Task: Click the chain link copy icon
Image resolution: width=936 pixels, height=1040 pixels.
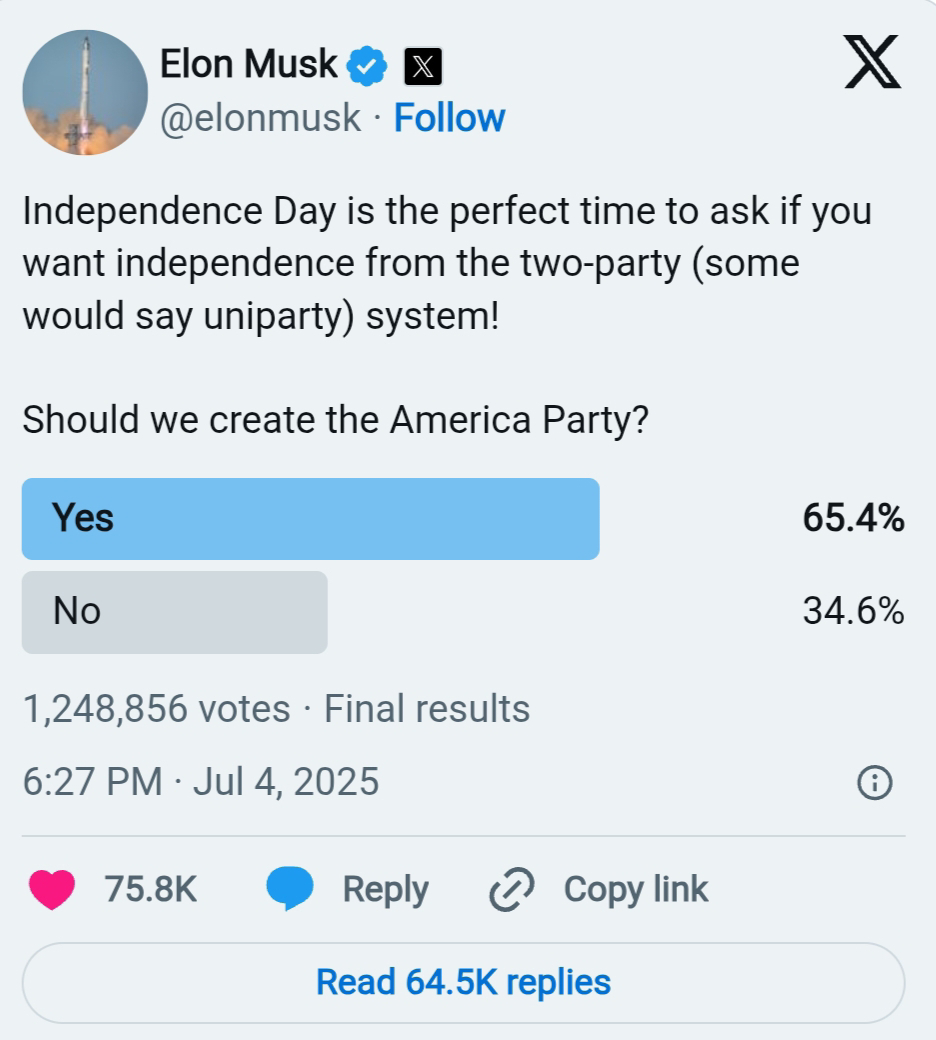Action: pyautogui.click(x=512, y=889)
